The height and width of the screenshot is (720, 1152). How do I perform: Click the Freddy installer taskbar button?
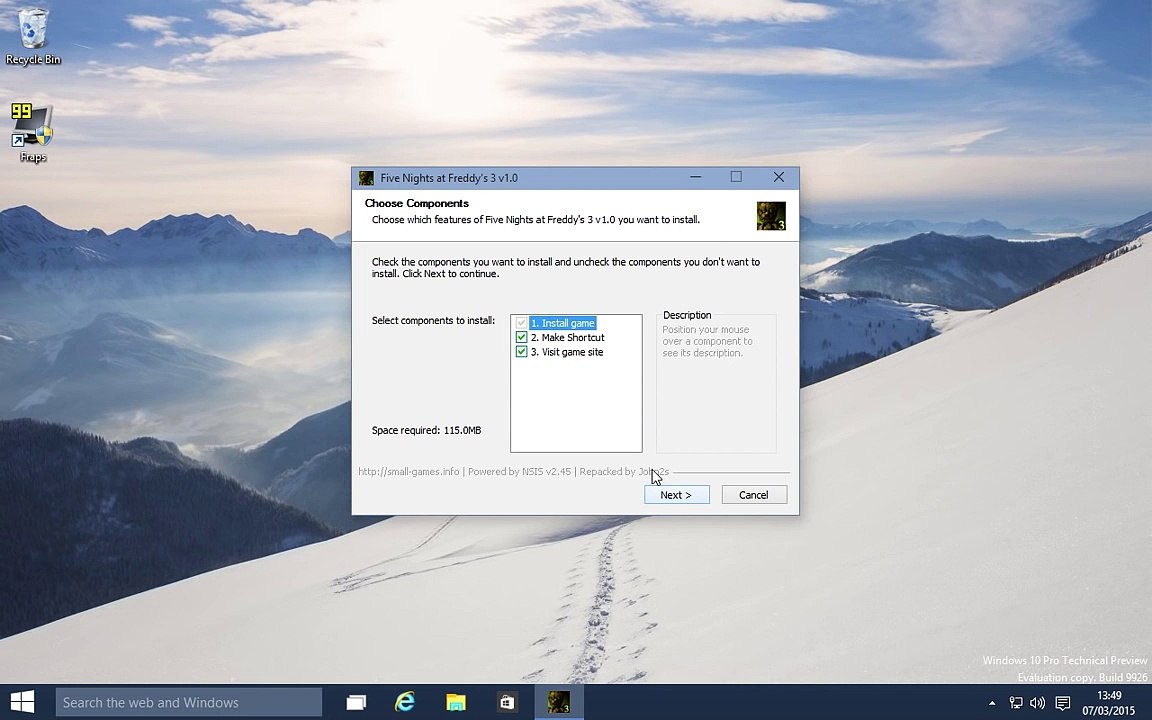558,702
